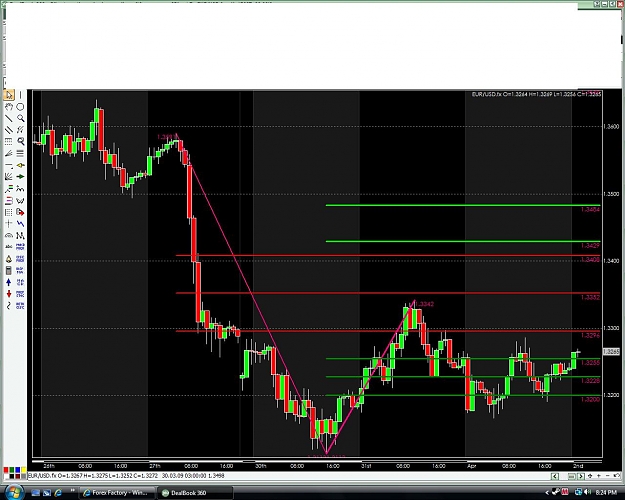This screenshot has width=625, height=500.
Task: Open the Windows Start menu
Action: tap(14, 492)
